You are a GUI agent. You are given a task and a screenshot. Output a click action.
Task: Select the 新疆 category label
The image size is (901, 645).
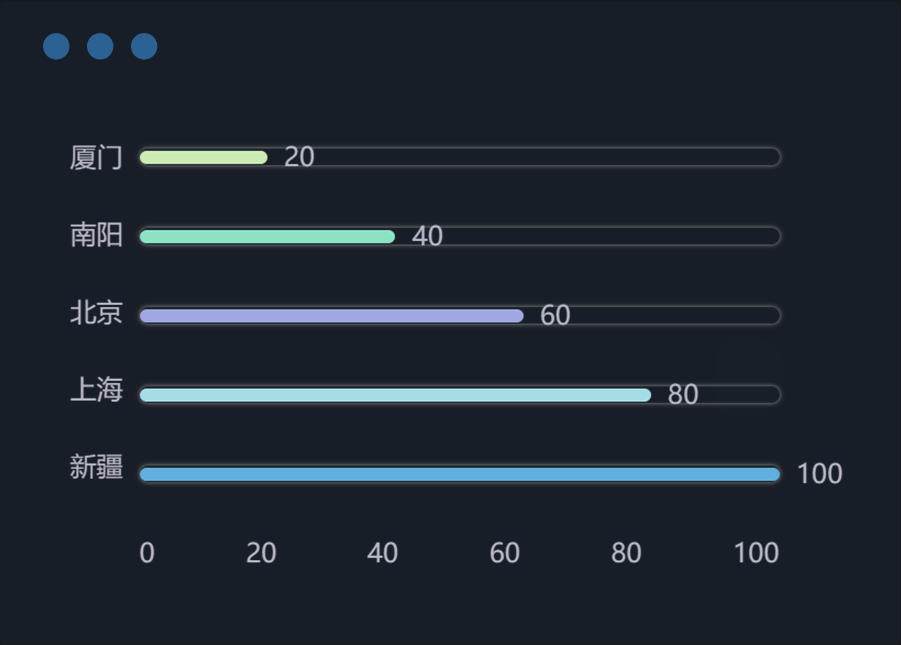(x=96, y=467)
